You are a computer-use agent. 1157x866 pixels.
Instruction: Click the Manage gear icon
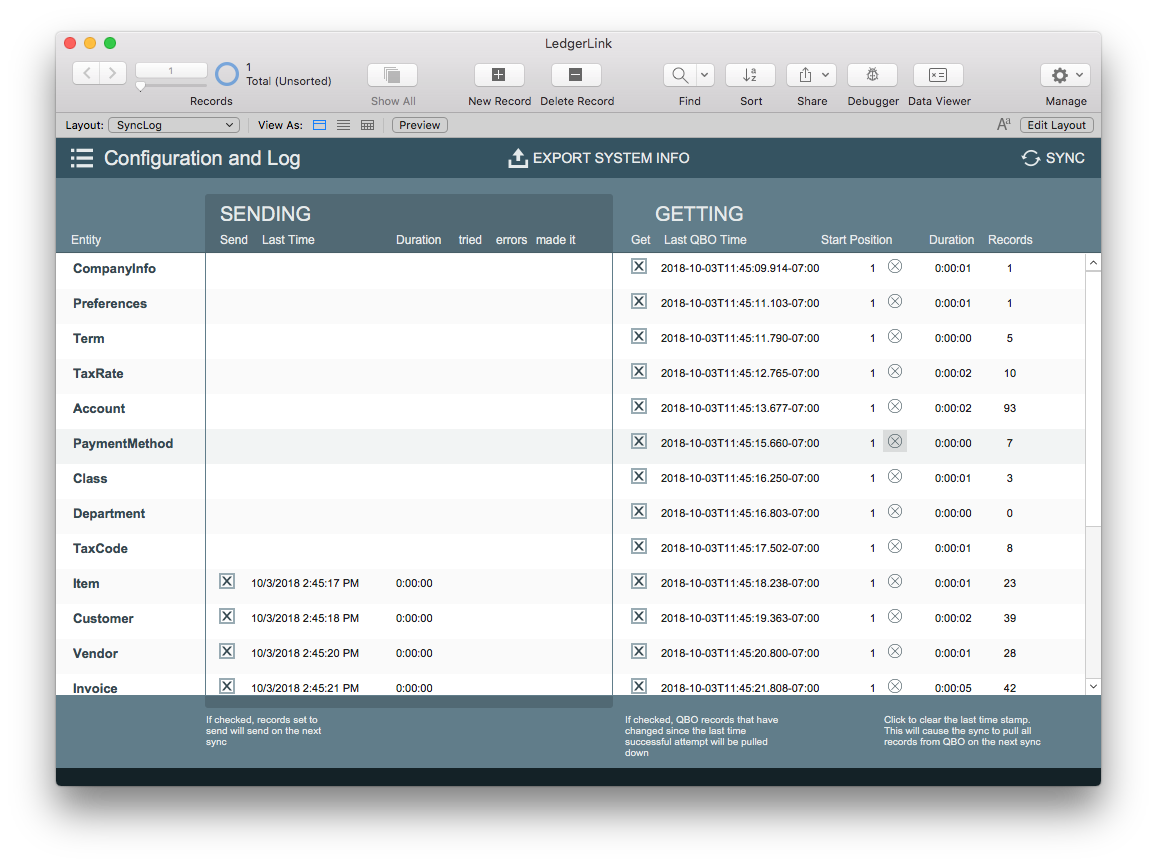[1060, 75]
